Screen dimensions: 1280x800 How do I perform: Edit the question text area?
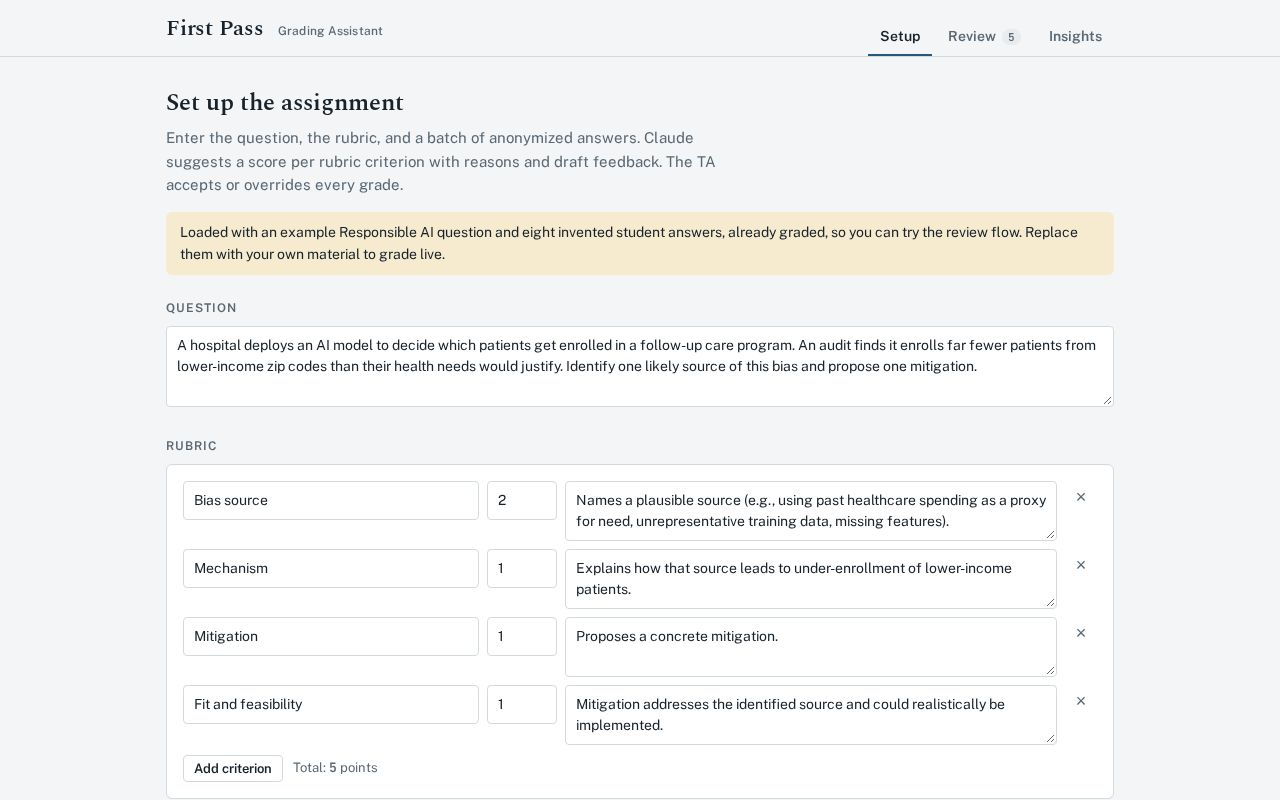[x=640, y=366]
